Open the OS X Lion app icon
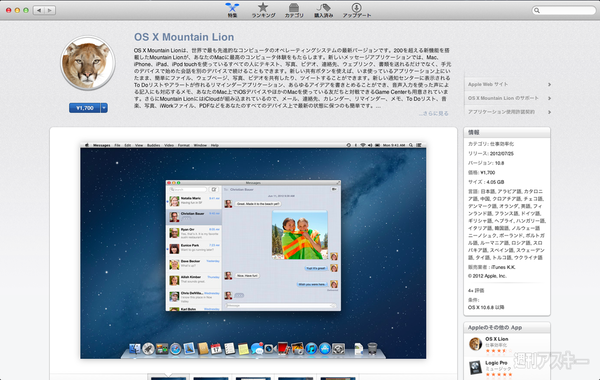This screenshot has height=380, width=600. [476, 344]
